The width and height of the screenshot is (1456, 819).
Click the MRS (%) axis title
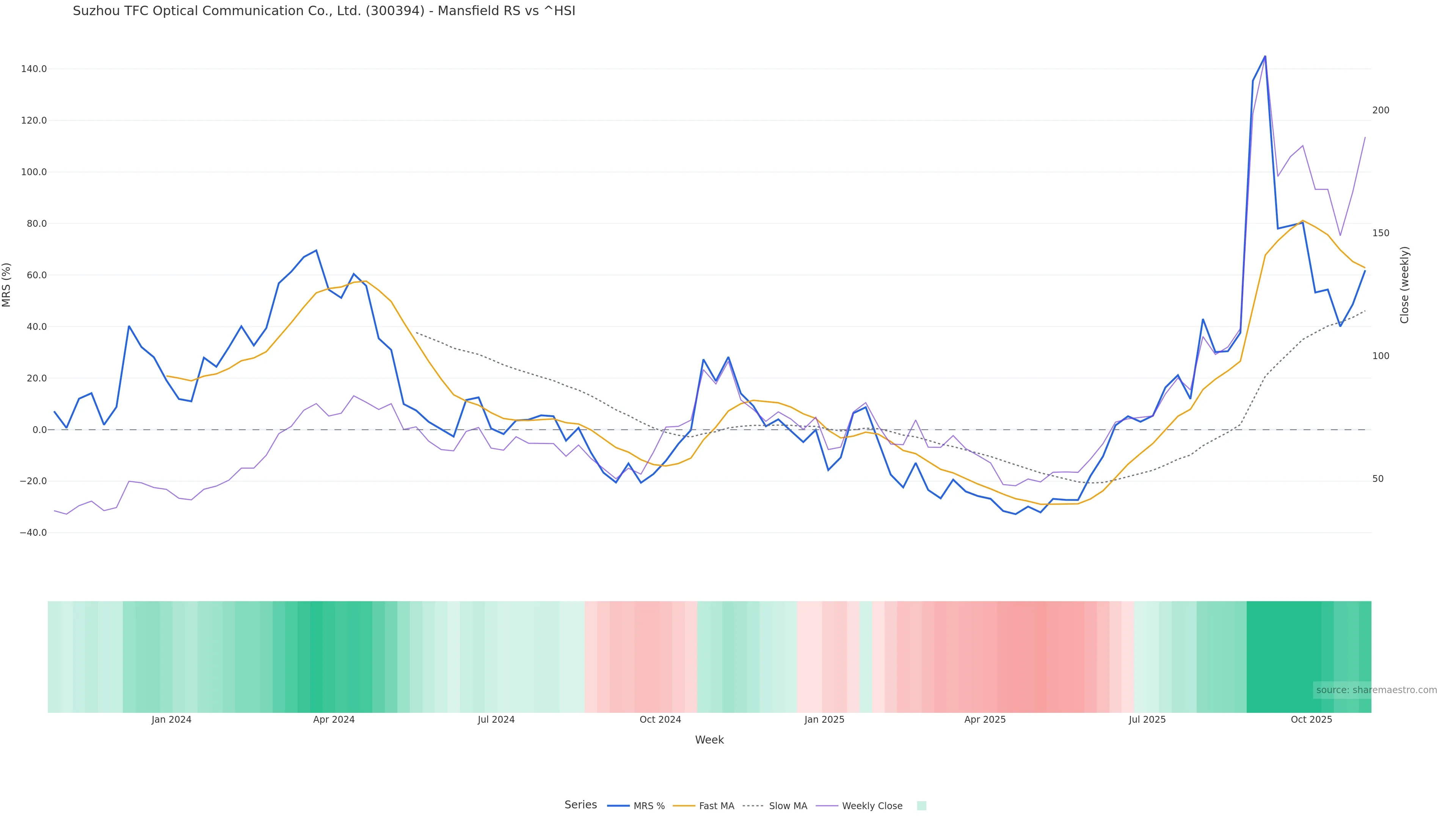[x=7, y=285]
